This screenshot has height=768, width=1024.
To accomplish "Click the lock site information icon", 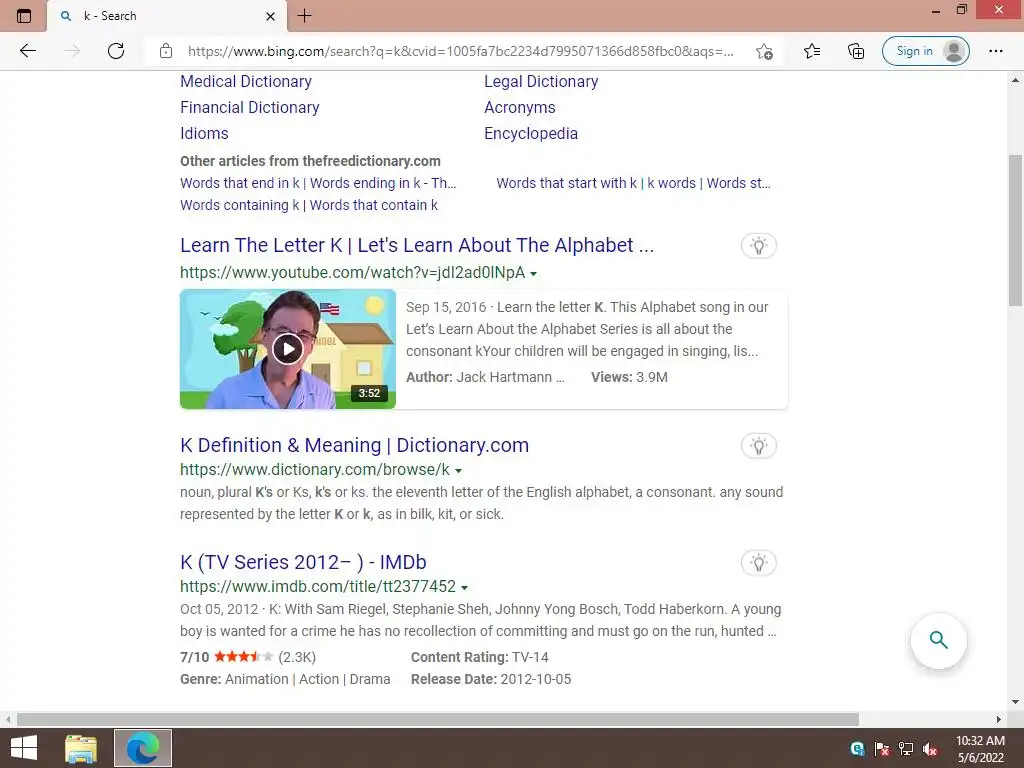I will pyautogui.click(x=166, y=51).
